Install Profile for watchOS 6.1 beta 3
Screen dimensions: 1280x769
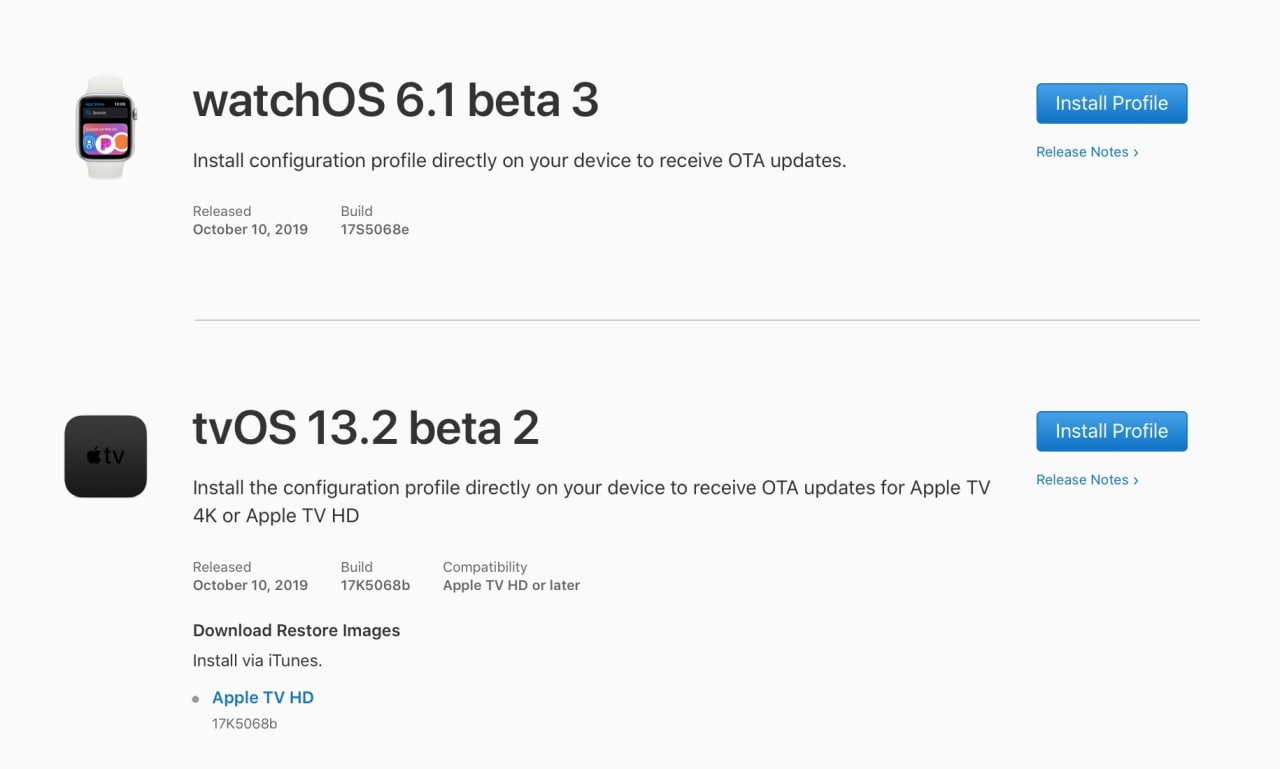1111,103
